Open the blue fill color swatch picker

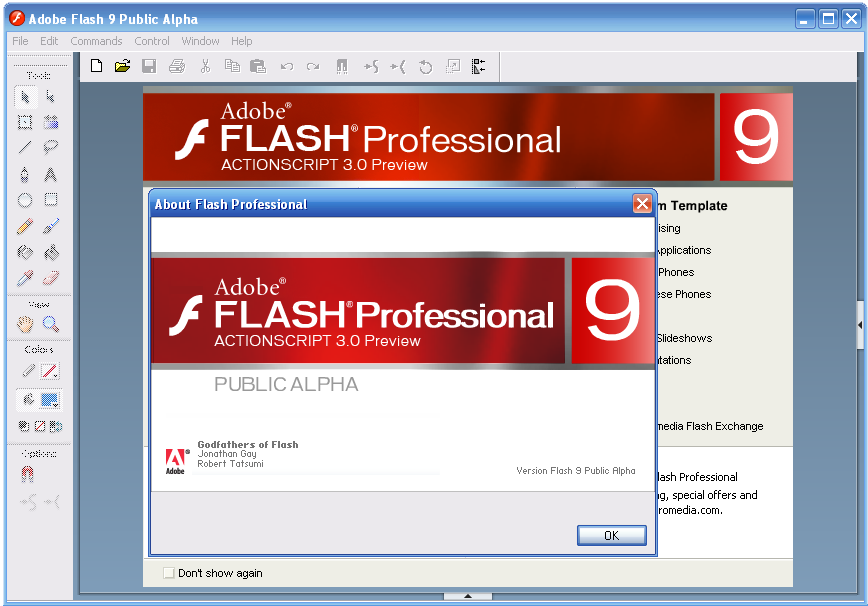click(50, 400)
